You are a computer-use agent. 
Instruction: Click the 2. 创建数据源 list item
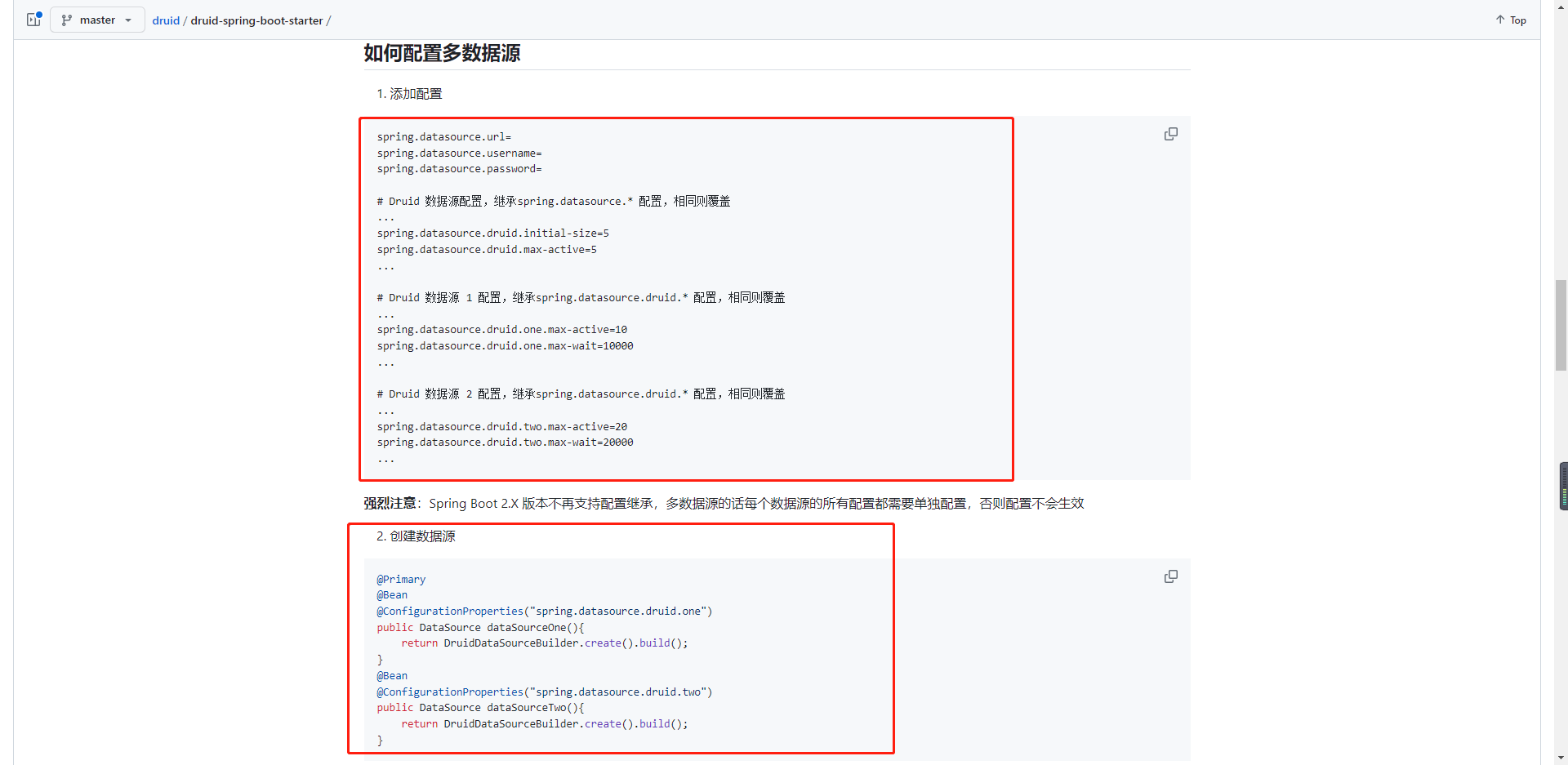[x=416, y=536]
